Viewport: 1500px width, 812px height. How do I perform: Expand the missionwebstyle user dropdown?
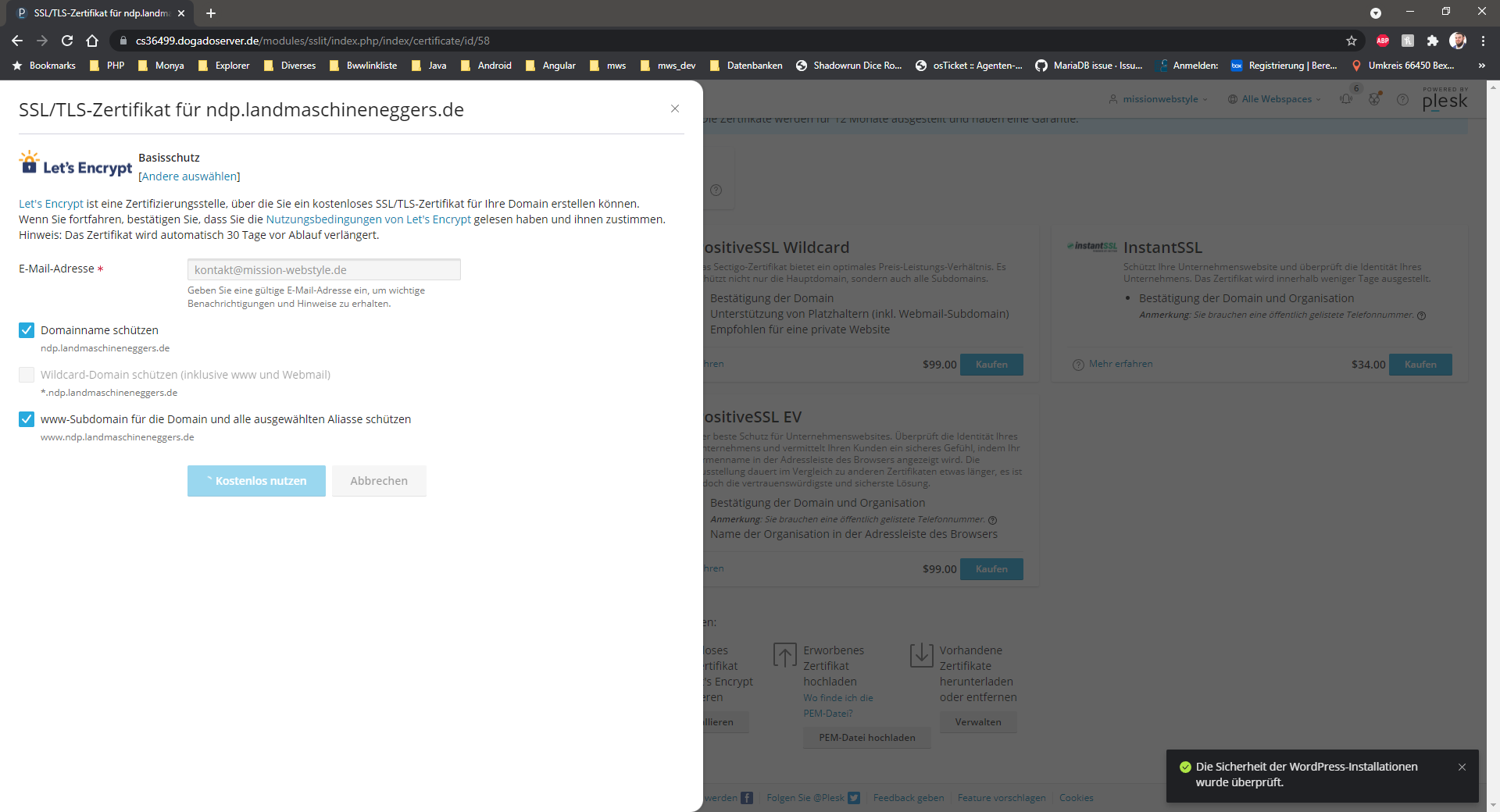pos(1159,99)
